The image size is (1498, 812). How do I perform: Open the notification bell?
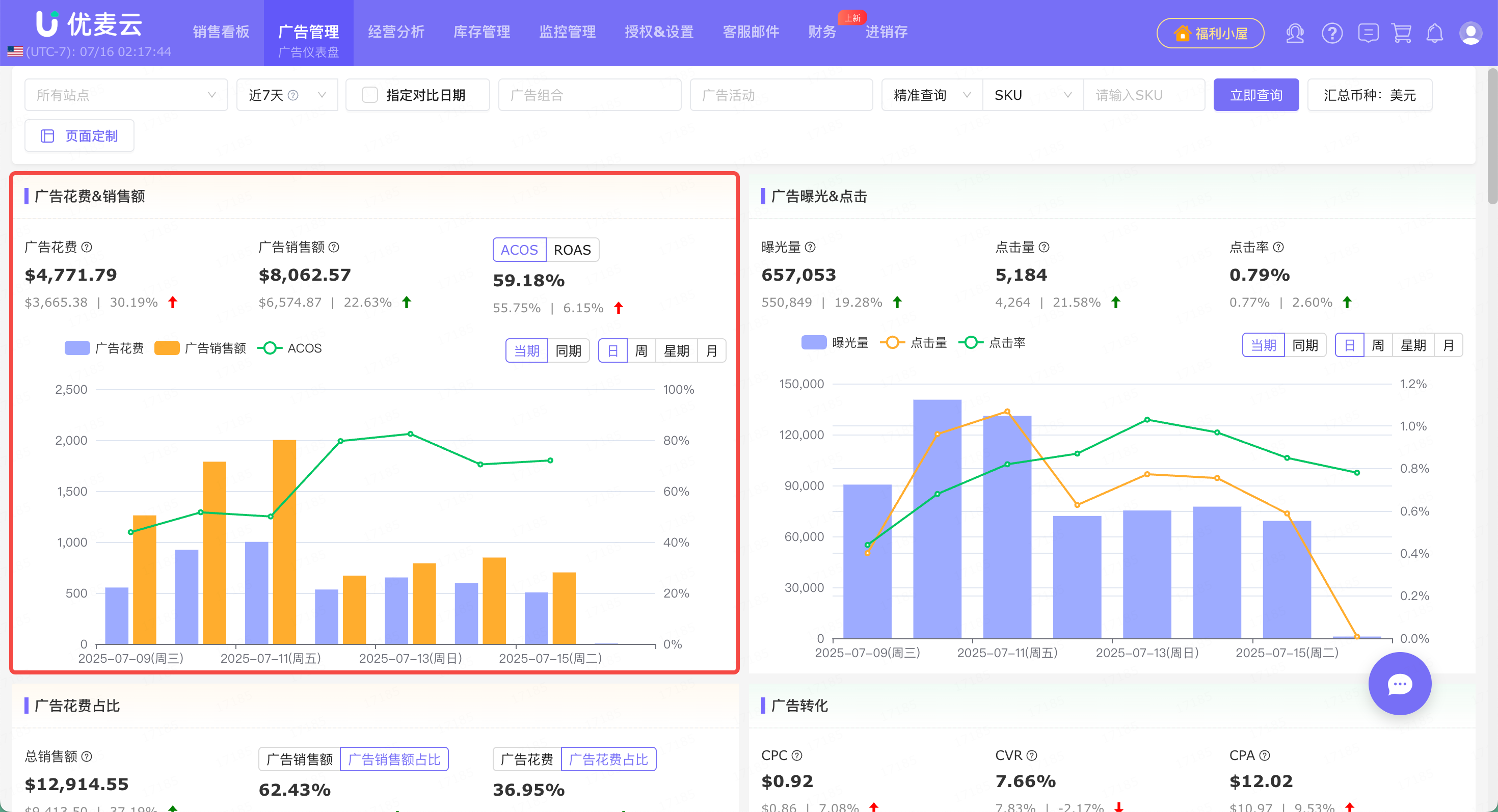pyautogui.click(x=1435, y=33)
